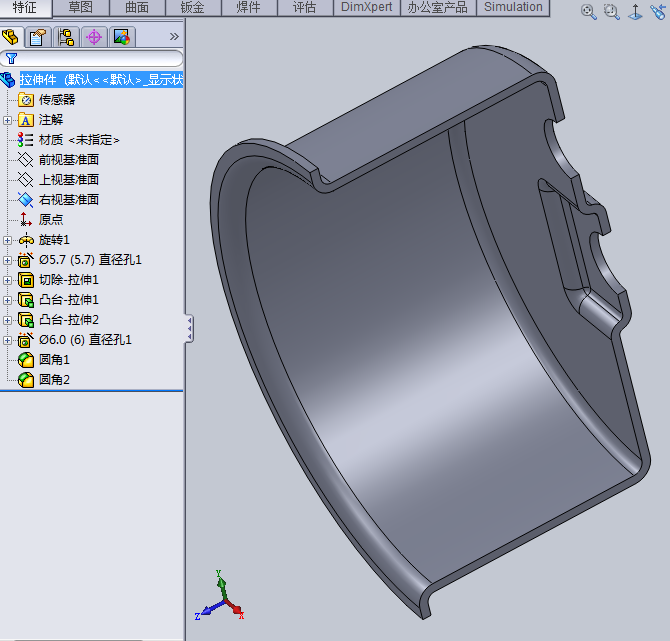Click the 上视基准面 plane icon

(26, 180)
